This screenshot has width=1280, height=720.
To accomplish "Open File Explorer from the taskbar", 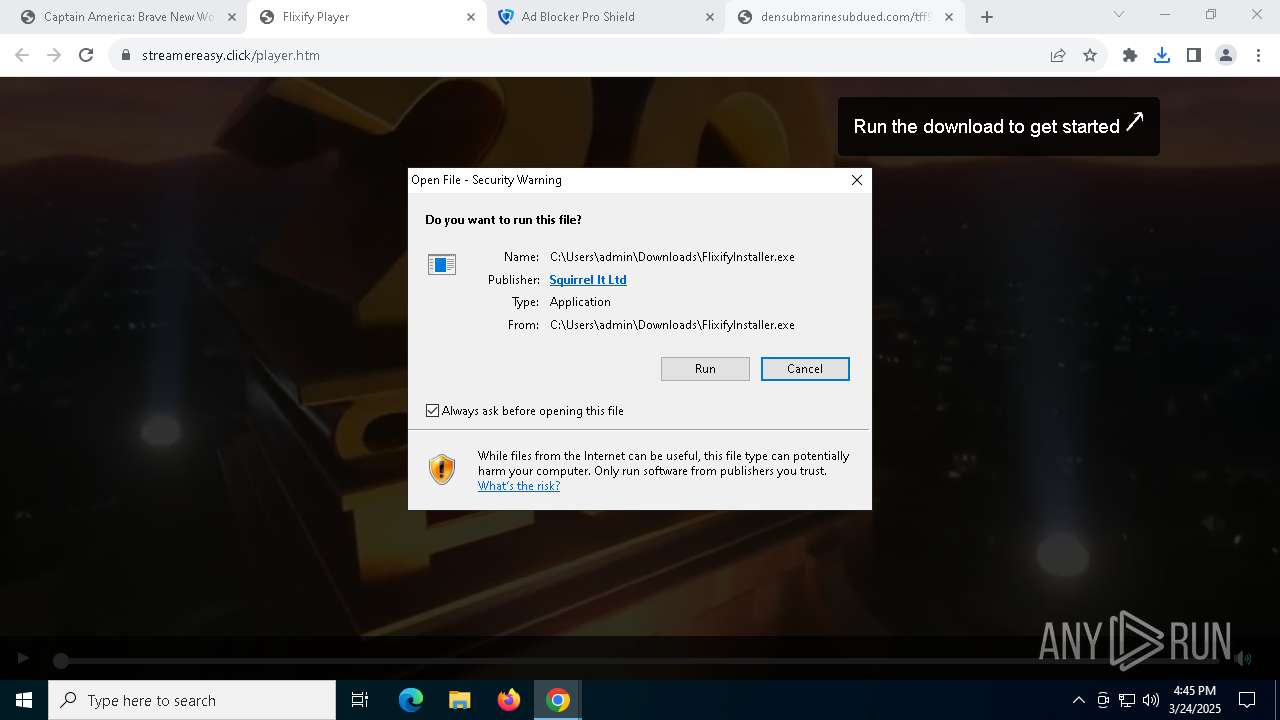I will 459,700.
